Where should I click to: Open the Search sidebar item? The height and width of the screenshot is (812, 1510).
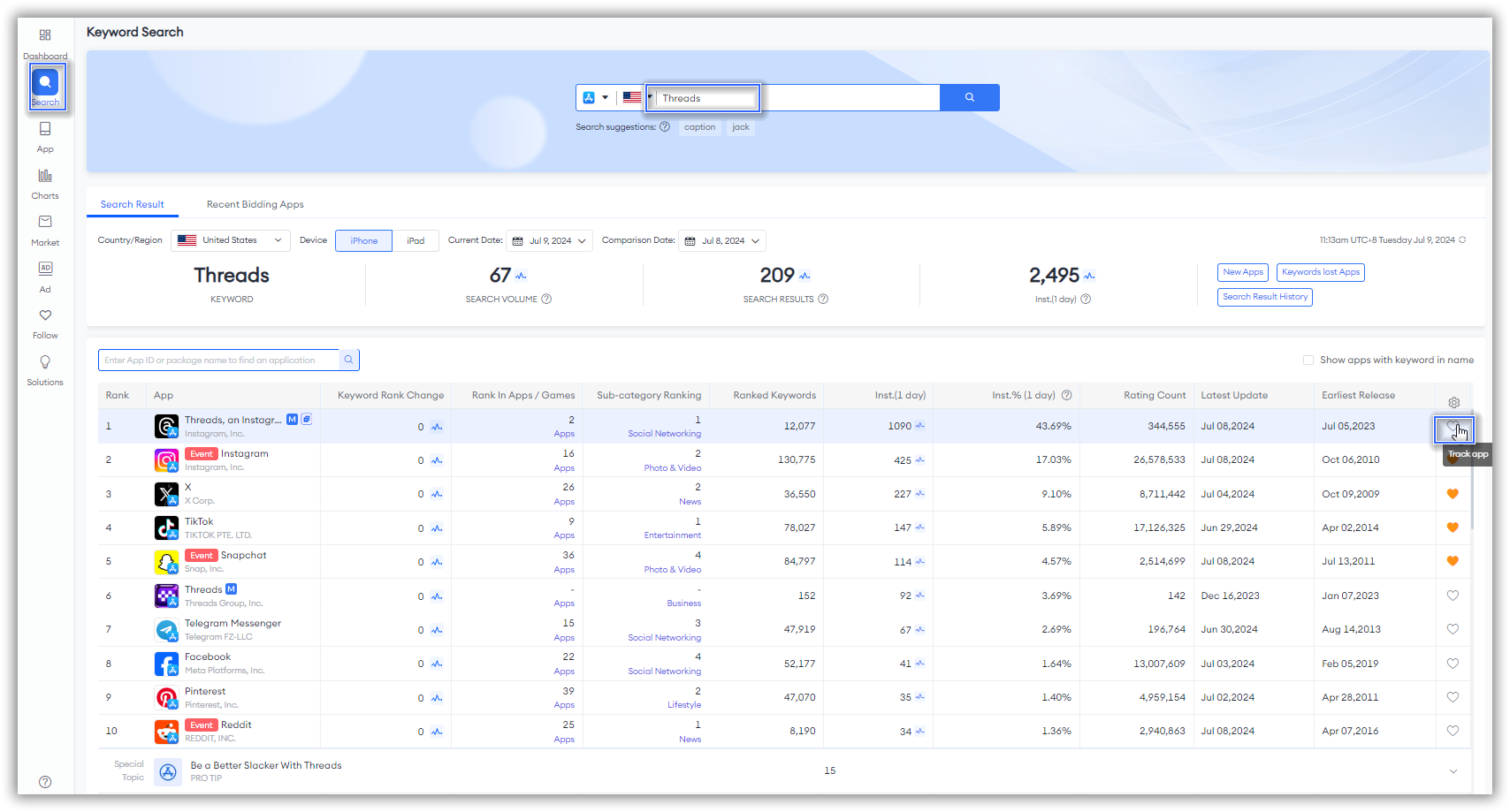coord(45,87)
